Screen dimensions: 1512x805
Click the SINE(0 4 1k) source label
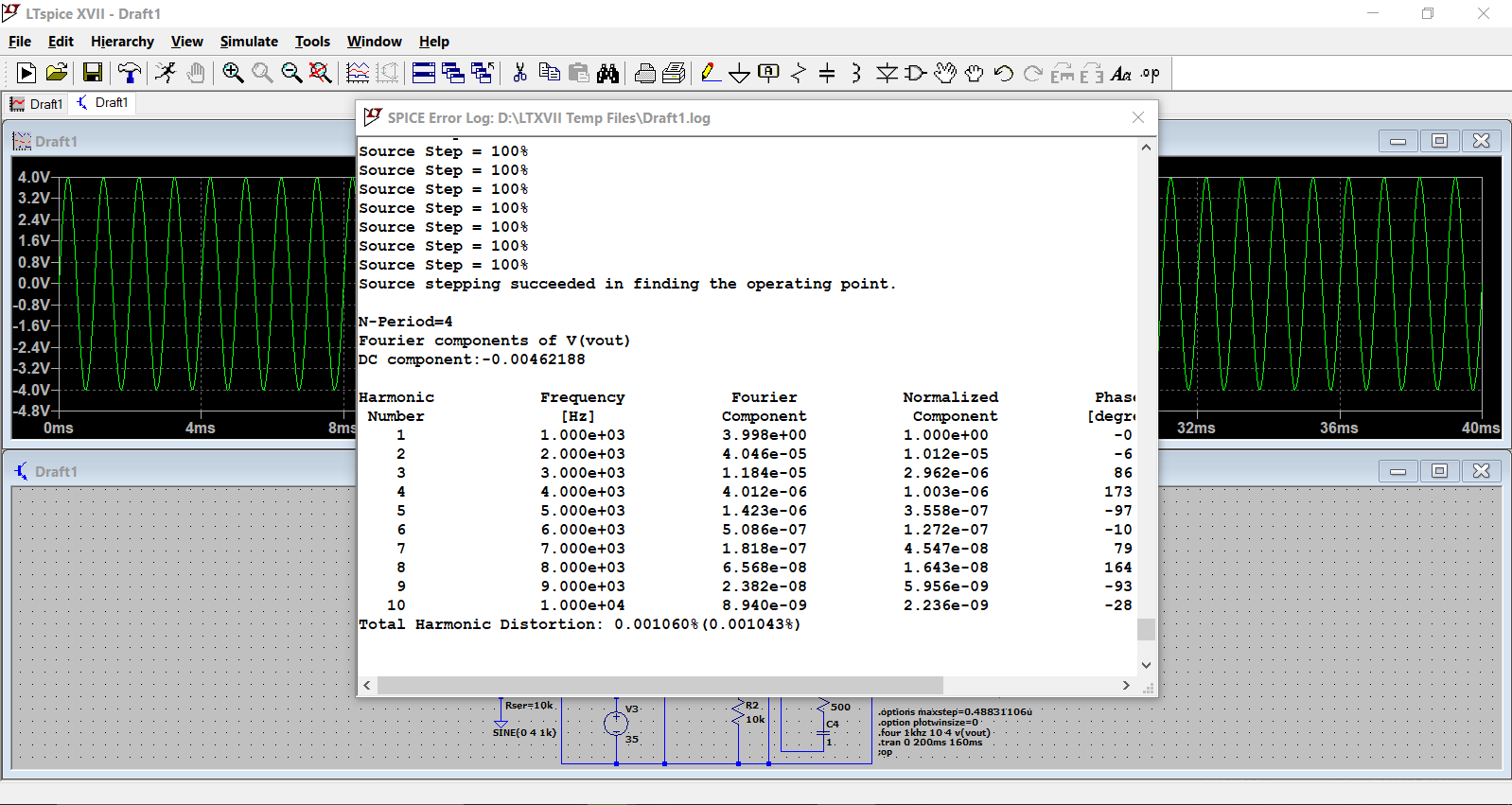(x=524, y=732)
